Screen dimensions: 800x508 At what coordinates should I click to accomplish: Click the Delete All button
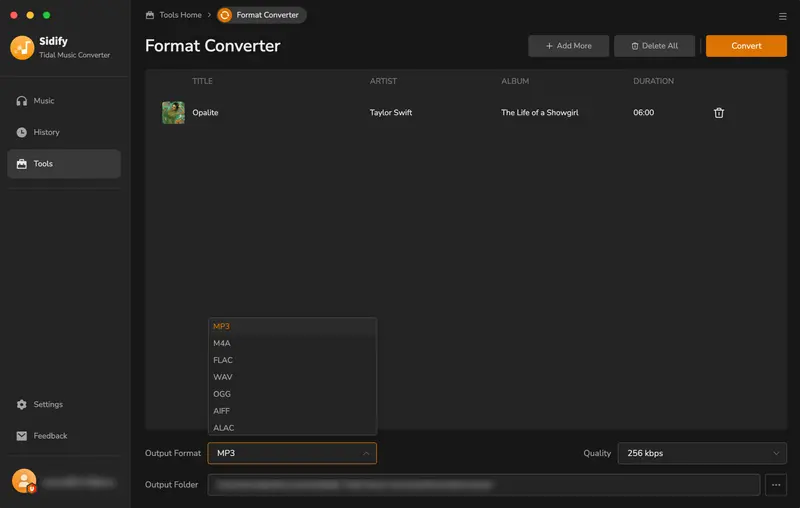coord(654,46)
